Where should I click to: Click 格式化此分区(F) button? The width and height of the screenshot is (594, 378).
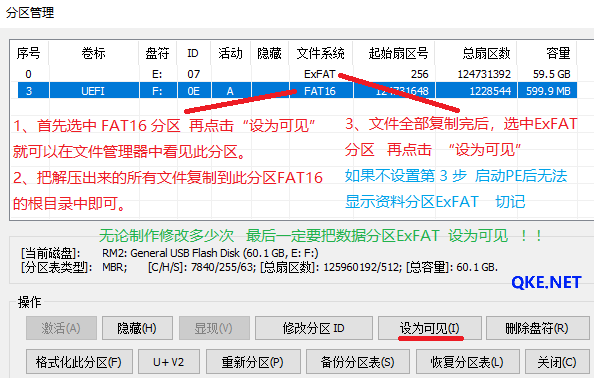[x=79, y=362]
